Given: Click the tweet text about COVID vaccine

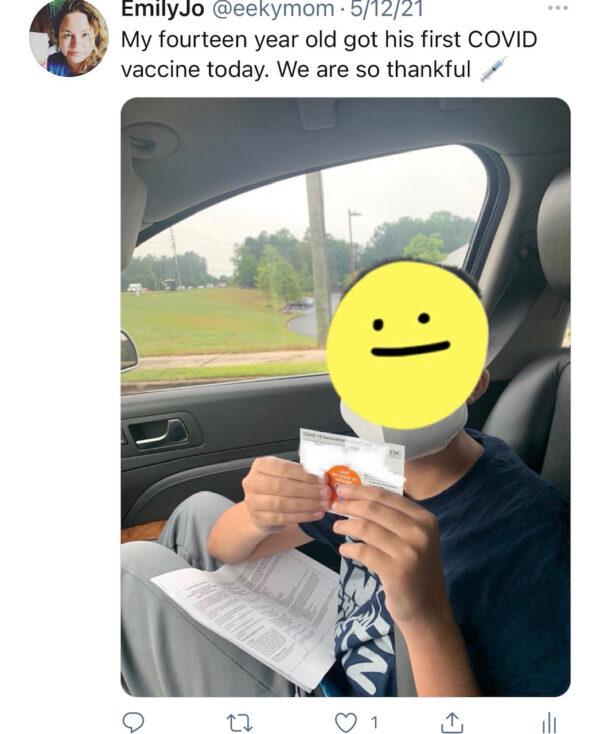Looking at the screenshot, I should point(329,54).
